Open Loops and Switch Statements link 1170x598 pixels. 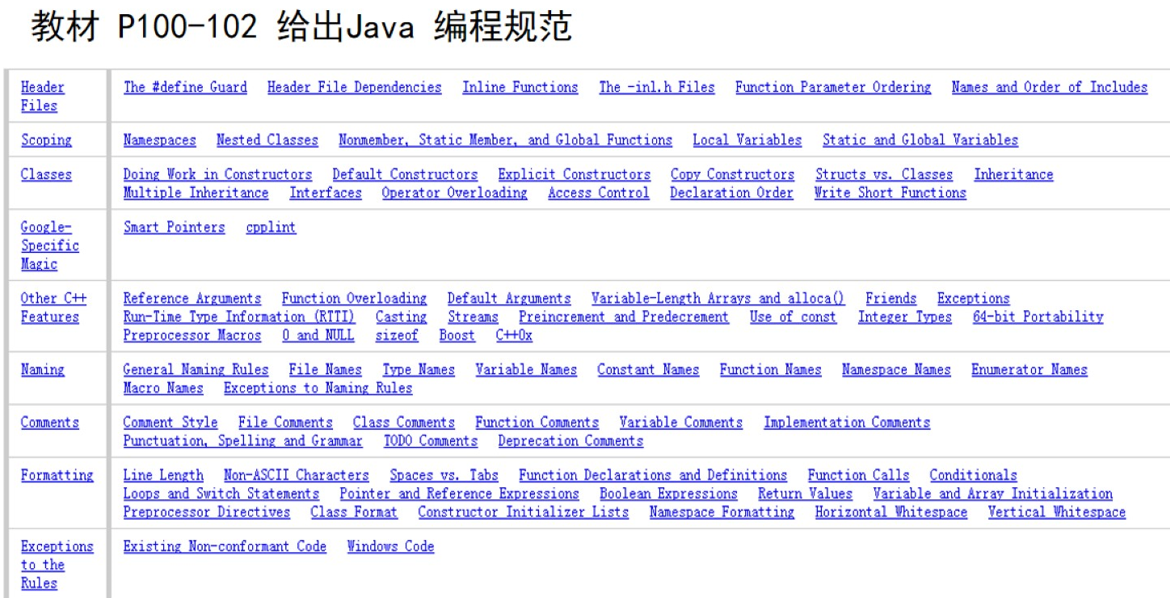point(222,494)
